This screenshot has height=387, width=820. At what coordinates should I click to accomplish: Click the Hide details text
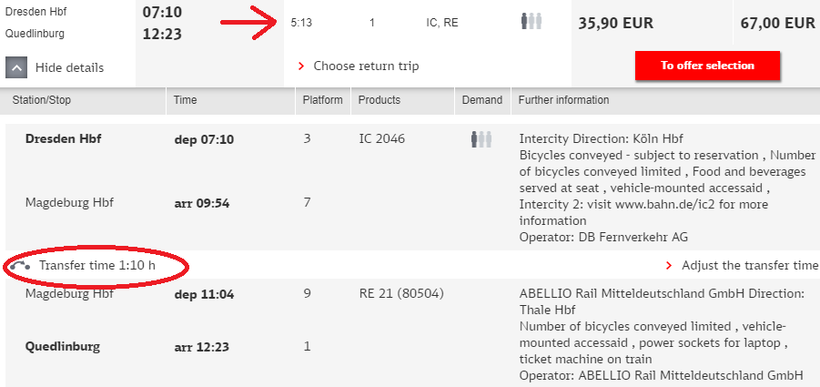[70, 67]
